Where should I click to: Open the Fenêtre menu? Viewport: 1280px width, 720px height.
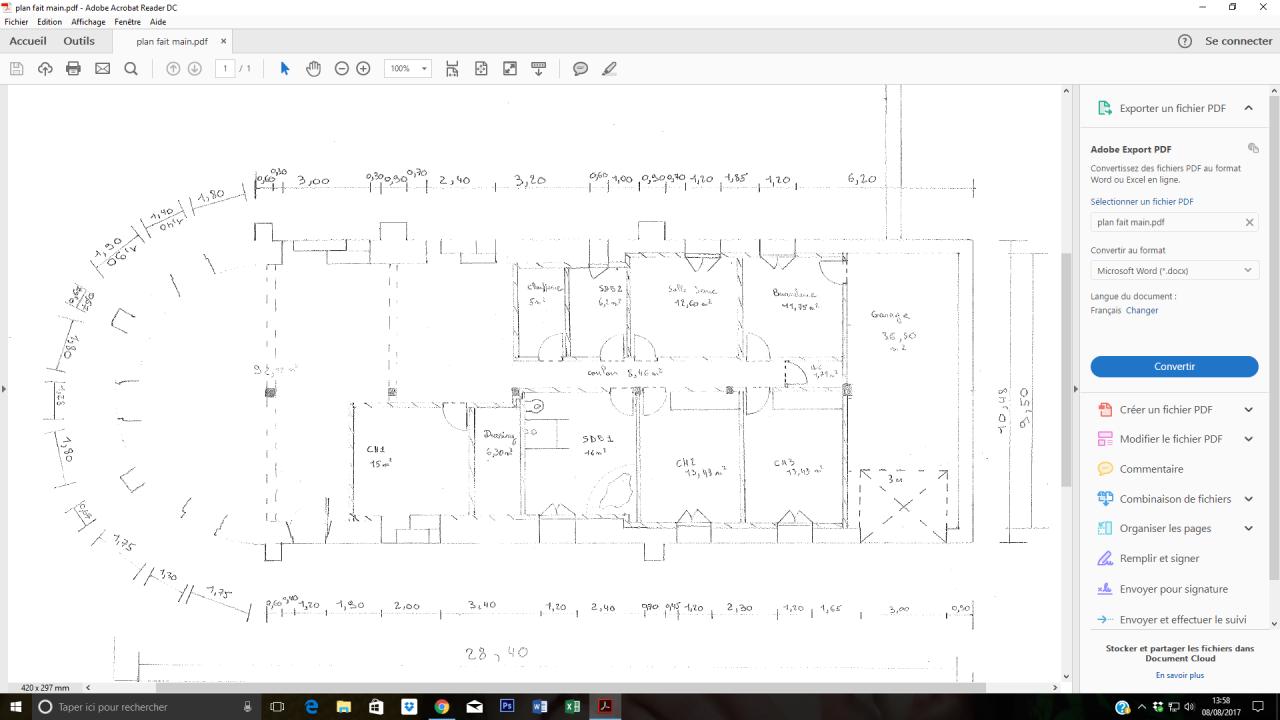[x=128, y=21]
